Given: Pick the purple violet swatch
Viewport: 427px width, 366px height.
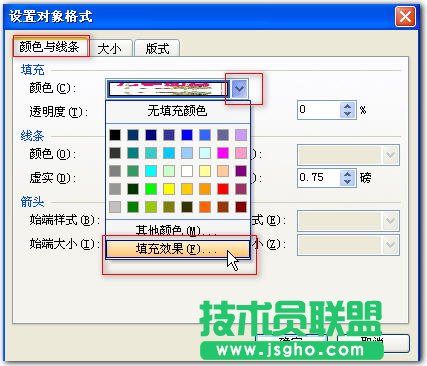Looking at the screenshot, I should pyautogui.click(x=241, y=171).
